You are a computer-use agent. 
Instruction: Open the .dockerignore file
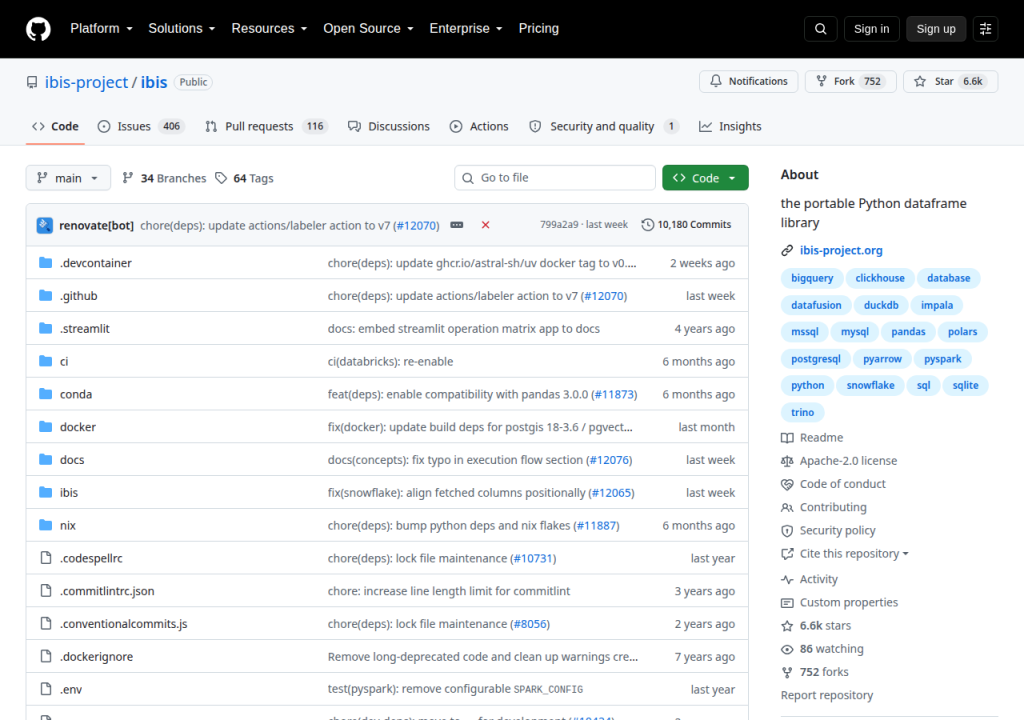point(96,657)
